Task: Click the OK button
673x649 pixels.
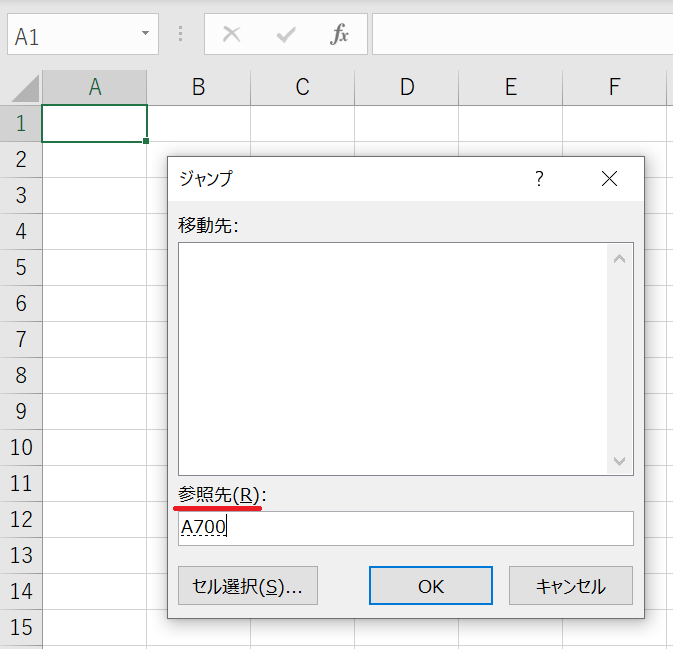Action: 430,586
